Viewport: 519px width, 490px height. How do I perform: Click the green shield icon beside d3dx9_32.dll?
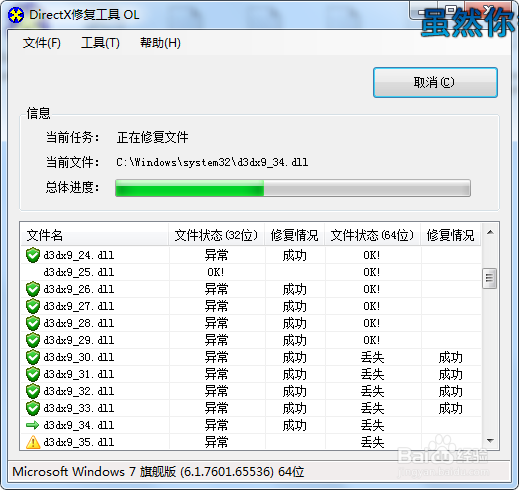33,391
